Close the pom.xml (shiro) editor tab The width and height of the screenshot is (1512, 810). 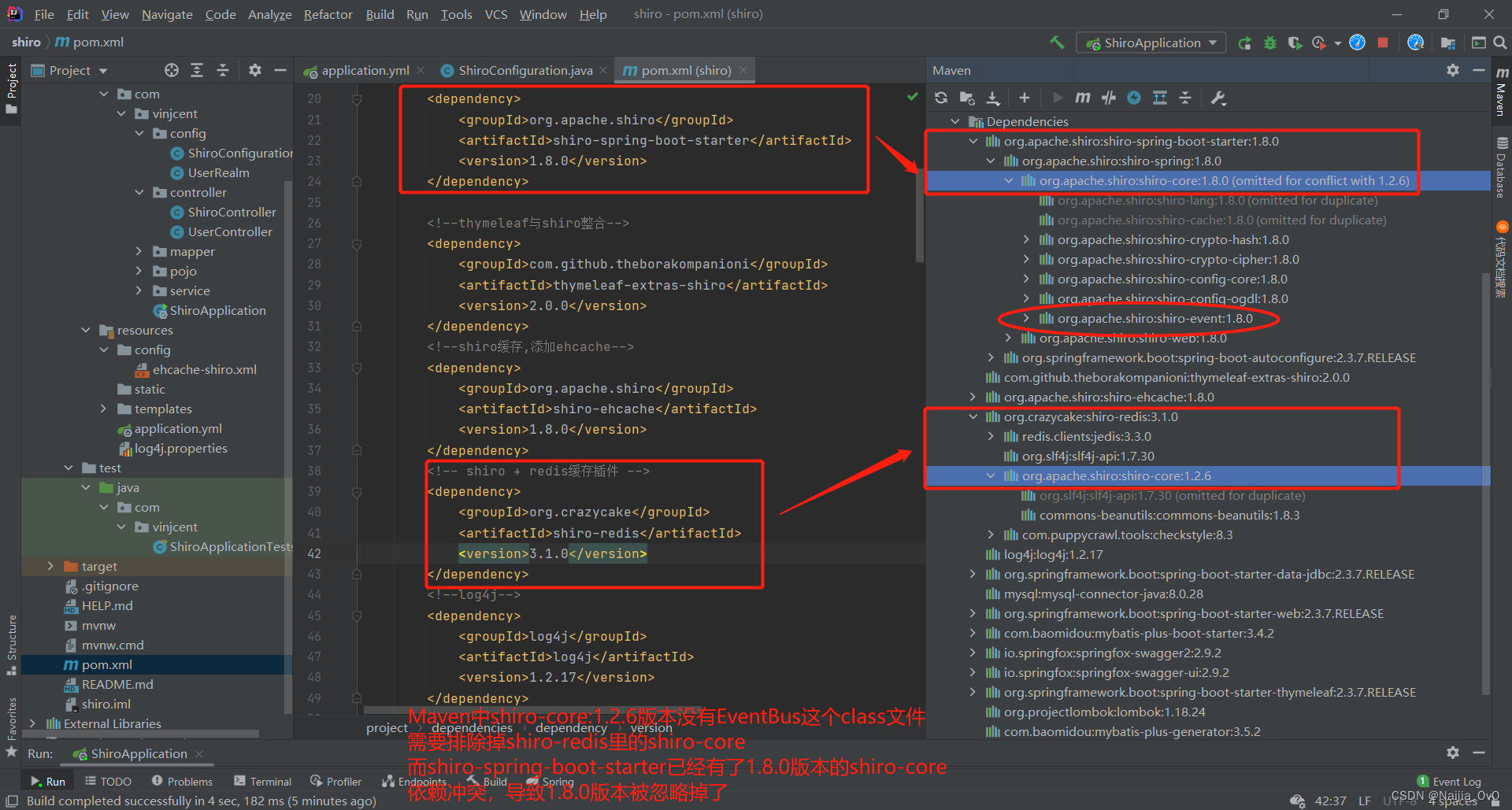point(743,70)
